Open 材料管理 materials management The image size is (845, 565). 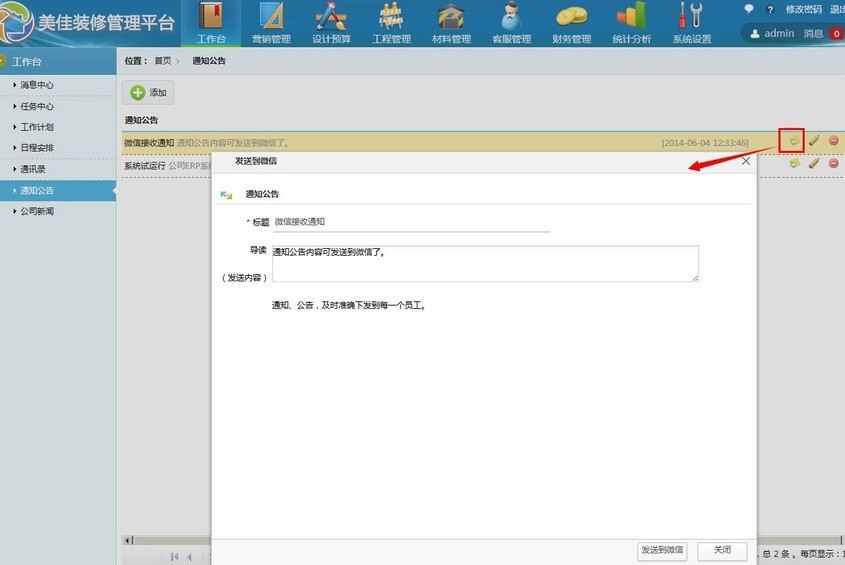451,23
